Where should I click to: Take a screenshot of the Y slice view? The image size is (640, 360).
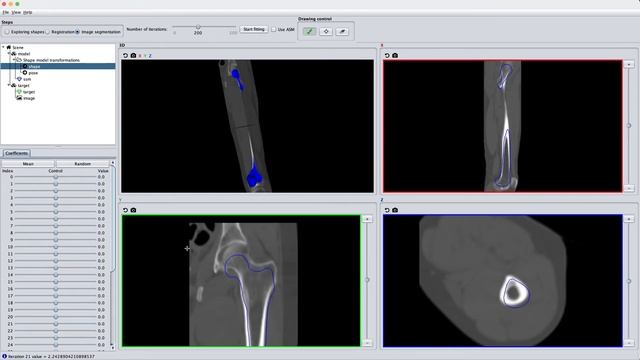pos(133,210)
